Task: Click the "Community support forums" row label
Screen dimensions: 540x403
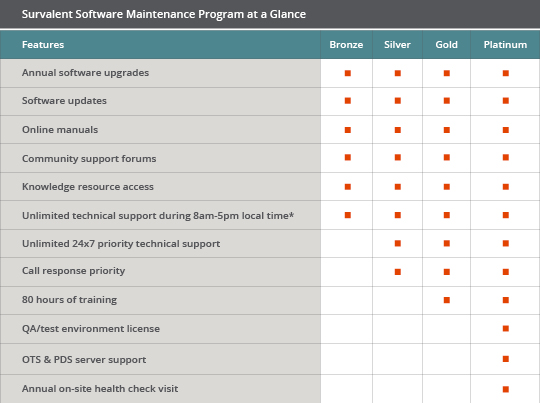Action: pos(89,158)
